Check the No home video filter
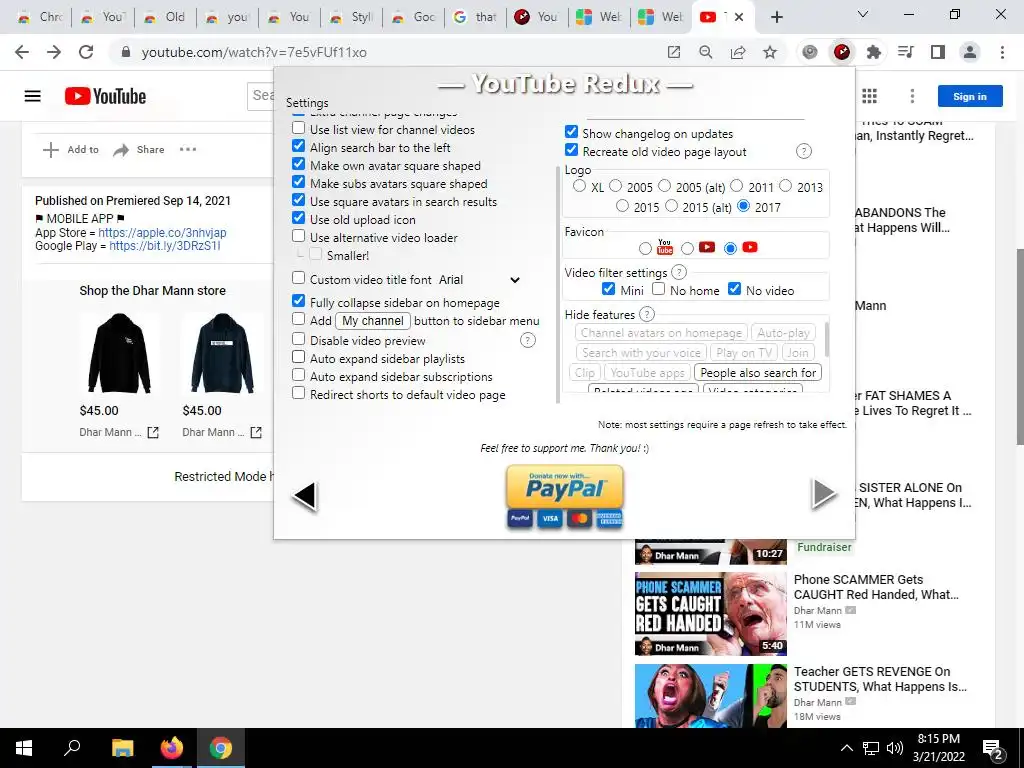 click(659, 289)
